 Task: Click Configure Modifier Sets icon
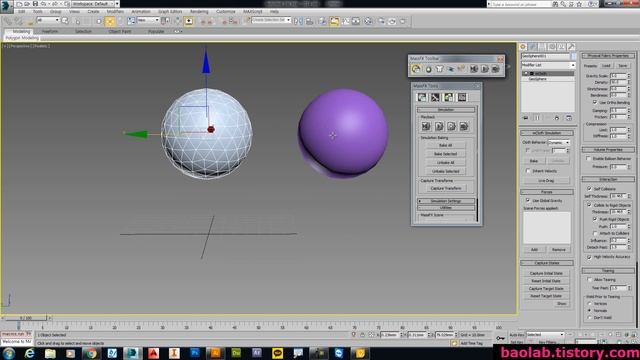[x=569, y=118]
